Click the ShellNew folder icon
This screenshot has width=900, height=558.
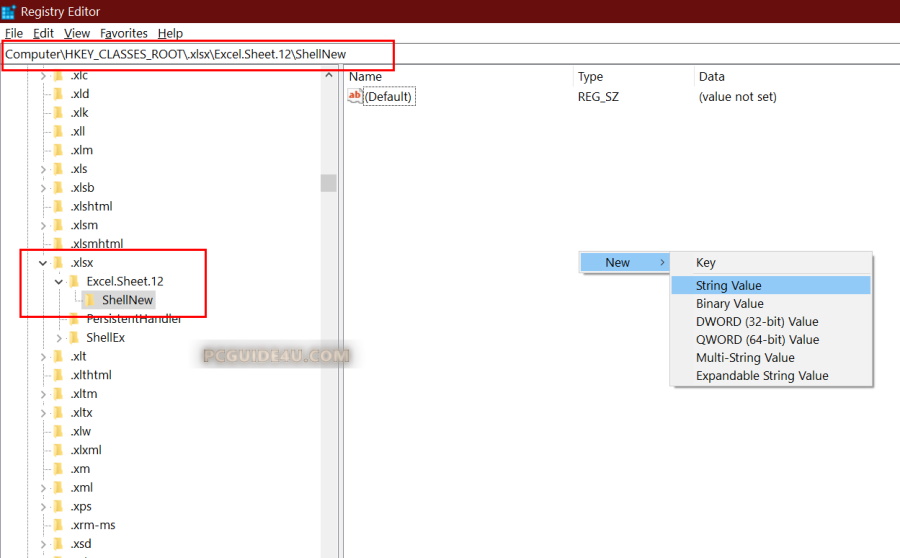click(89, 300)
